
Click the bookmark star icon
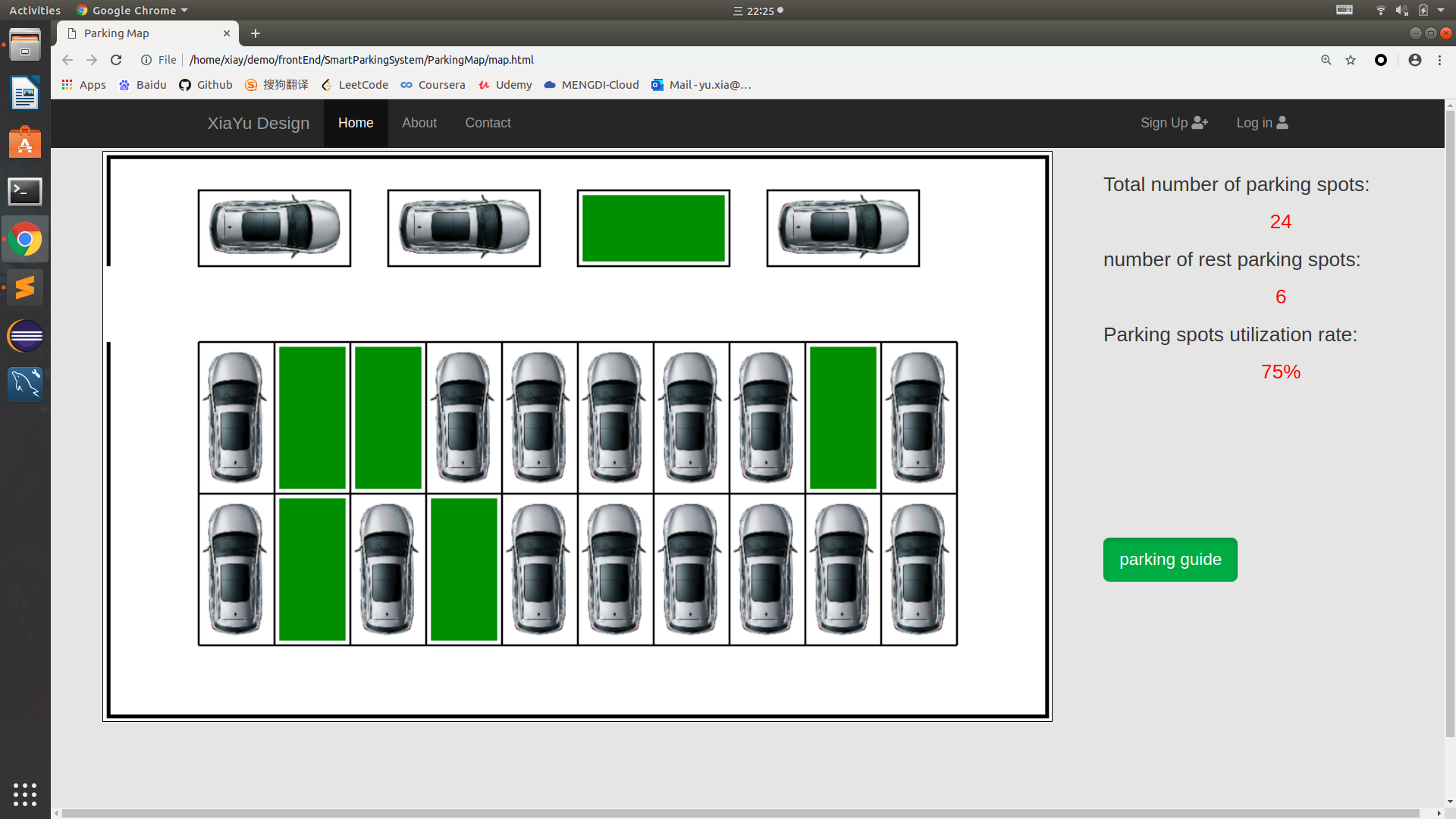(1351, 60)
